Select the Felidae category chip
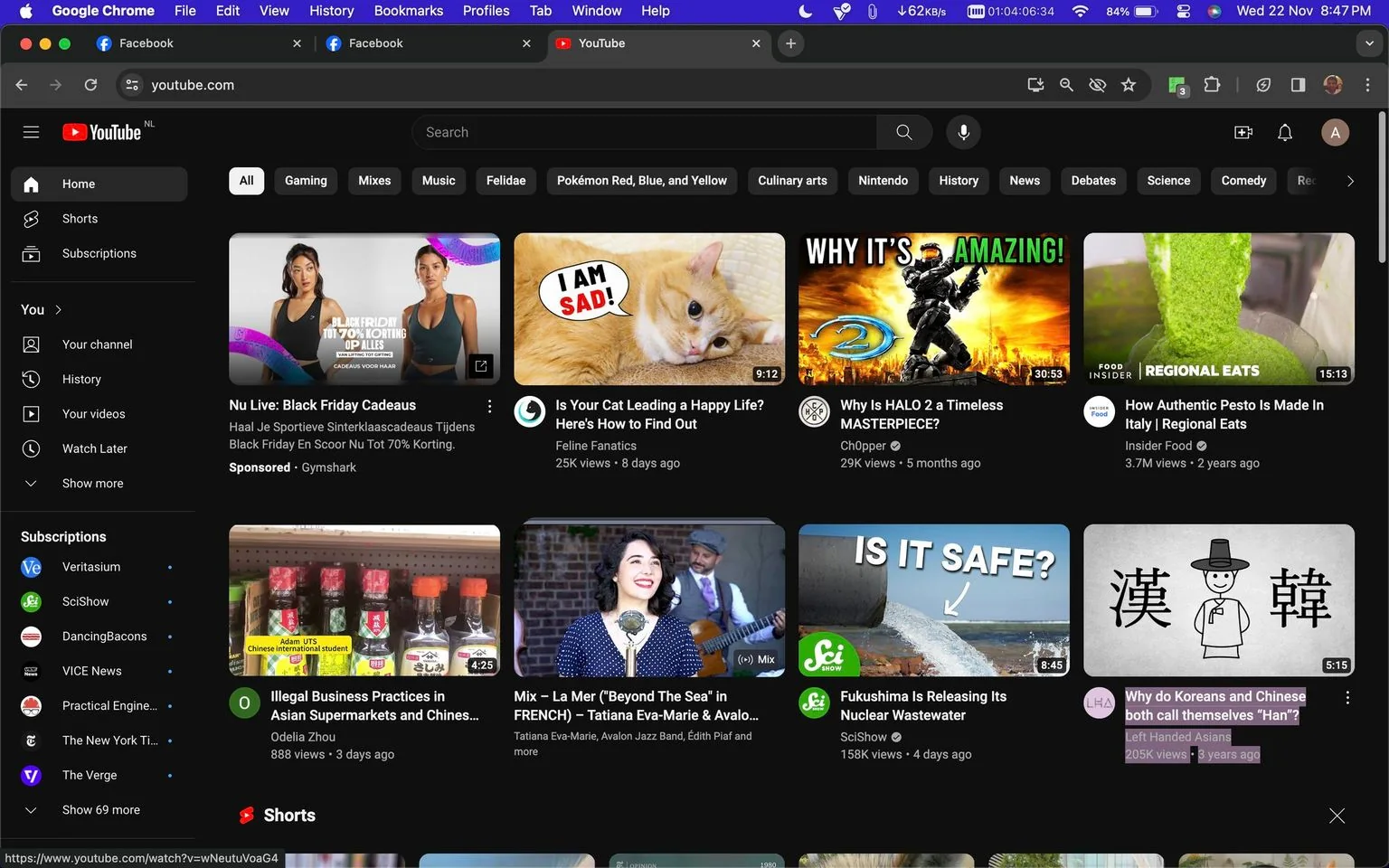The width and height of the screenshot is (1389, 868). point(506,181)
